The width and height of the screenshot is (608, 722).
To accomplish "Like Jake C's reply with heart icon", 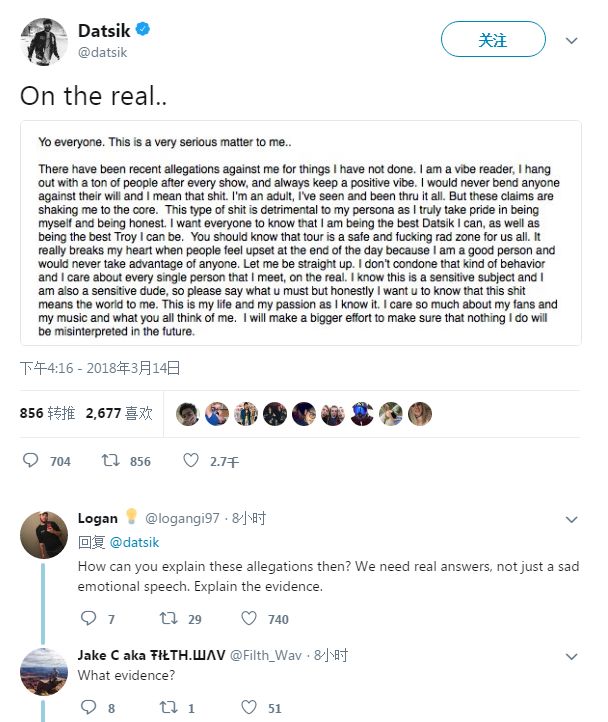I will click(248, 708).
